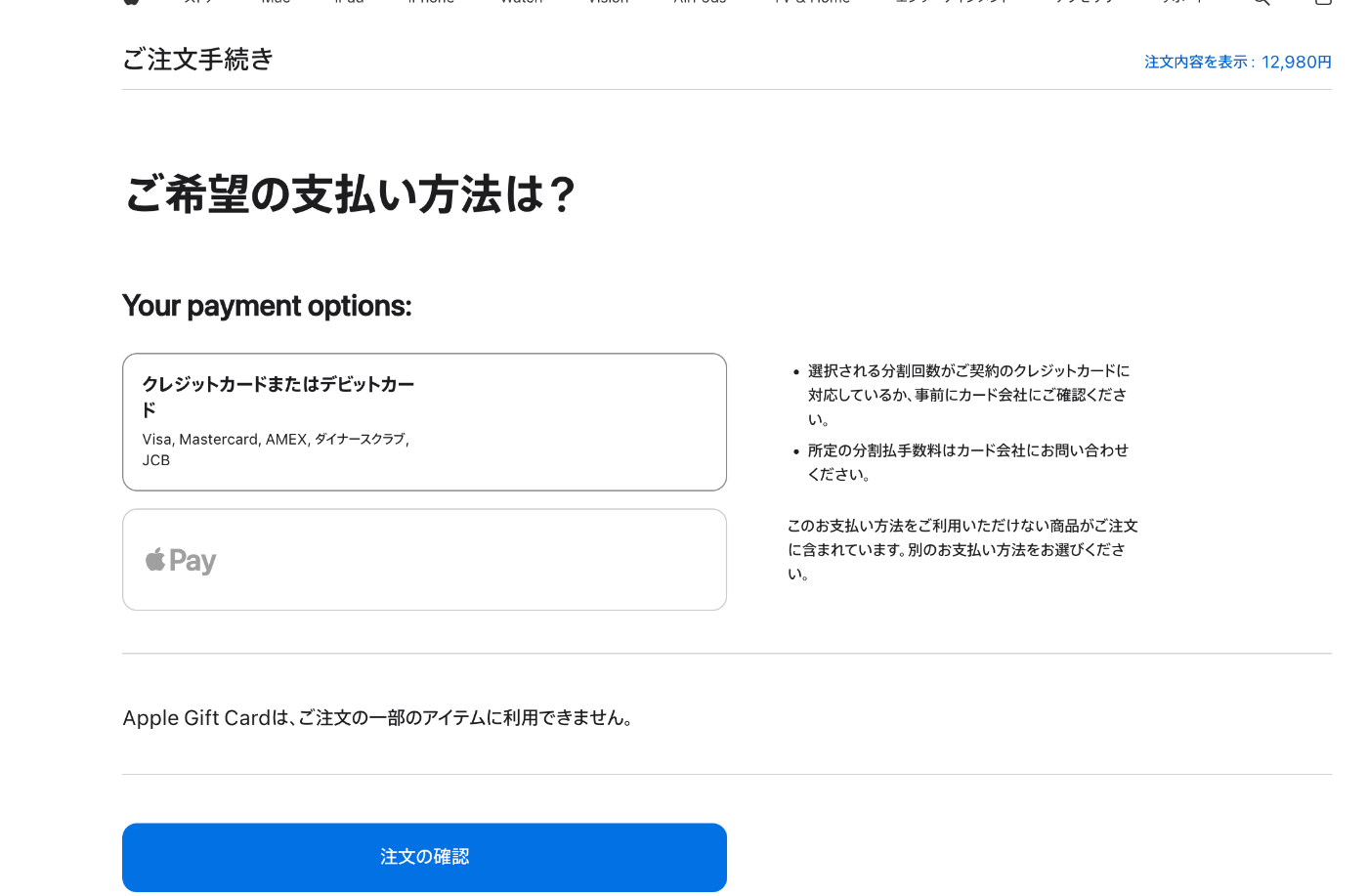This screenshot has height=896, width=1368.
Task: Open the アクセサリ navigation tab
Action: [x=1085, y=2]
